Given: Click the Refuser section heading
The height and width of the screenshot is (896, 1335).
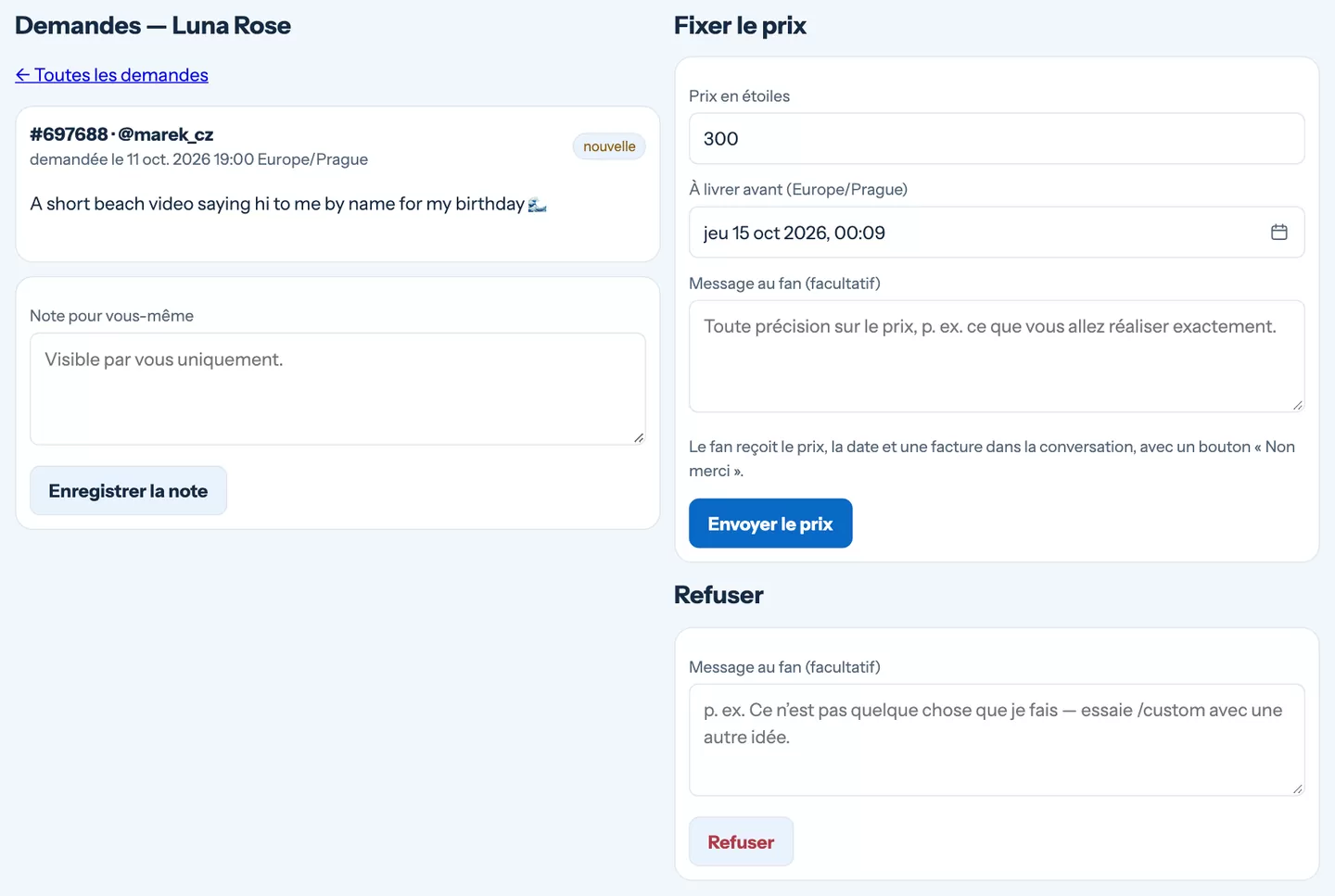Looking at the screenshot, I should pos(718,595).
